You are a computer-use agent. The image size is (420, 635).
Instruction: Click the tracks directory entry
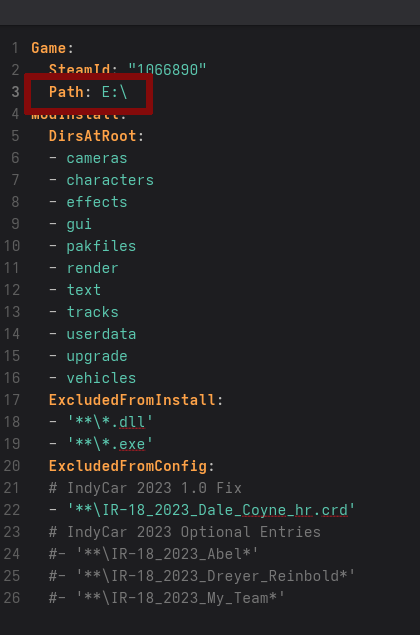(x=92, y=312)
